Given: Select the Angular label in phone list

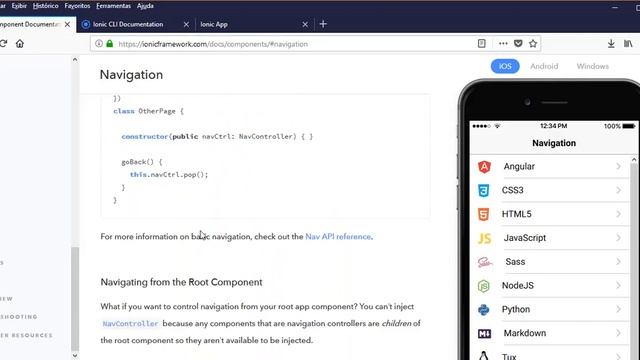Looking at the screenshot, I should pyautogui.click(x=519, y=167).
